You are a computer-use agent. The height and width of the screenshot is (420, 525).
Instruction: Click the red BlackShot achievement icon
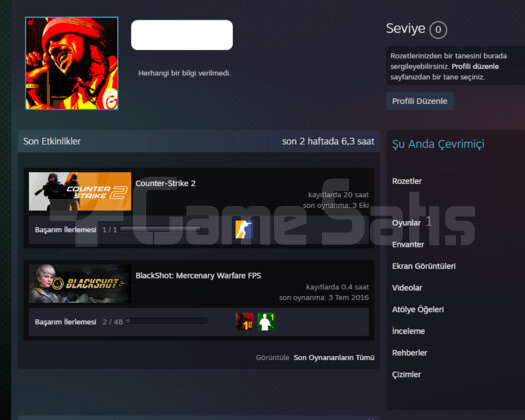pos(244,322)
